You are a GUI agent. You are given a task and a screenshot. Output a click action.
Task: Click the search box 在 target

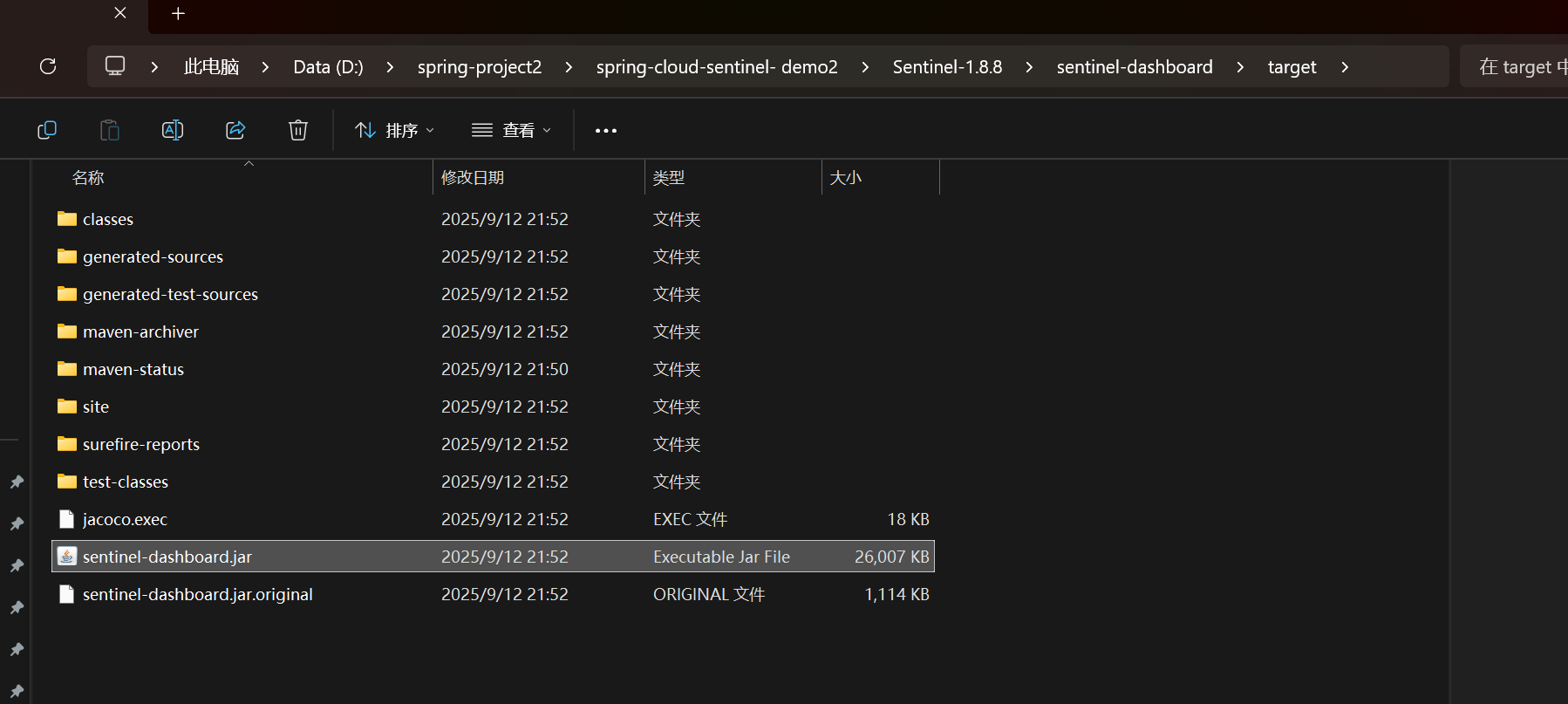point(1514,66)
